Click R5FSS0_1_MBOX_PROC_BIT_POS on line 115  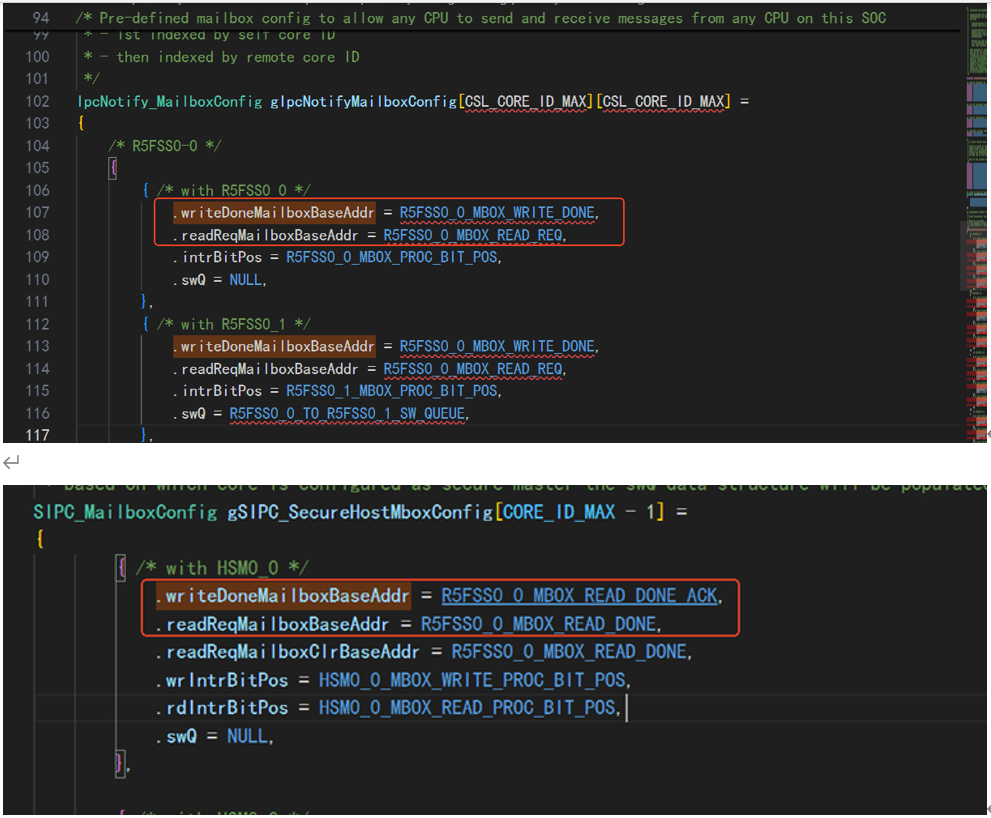(392, 391)
